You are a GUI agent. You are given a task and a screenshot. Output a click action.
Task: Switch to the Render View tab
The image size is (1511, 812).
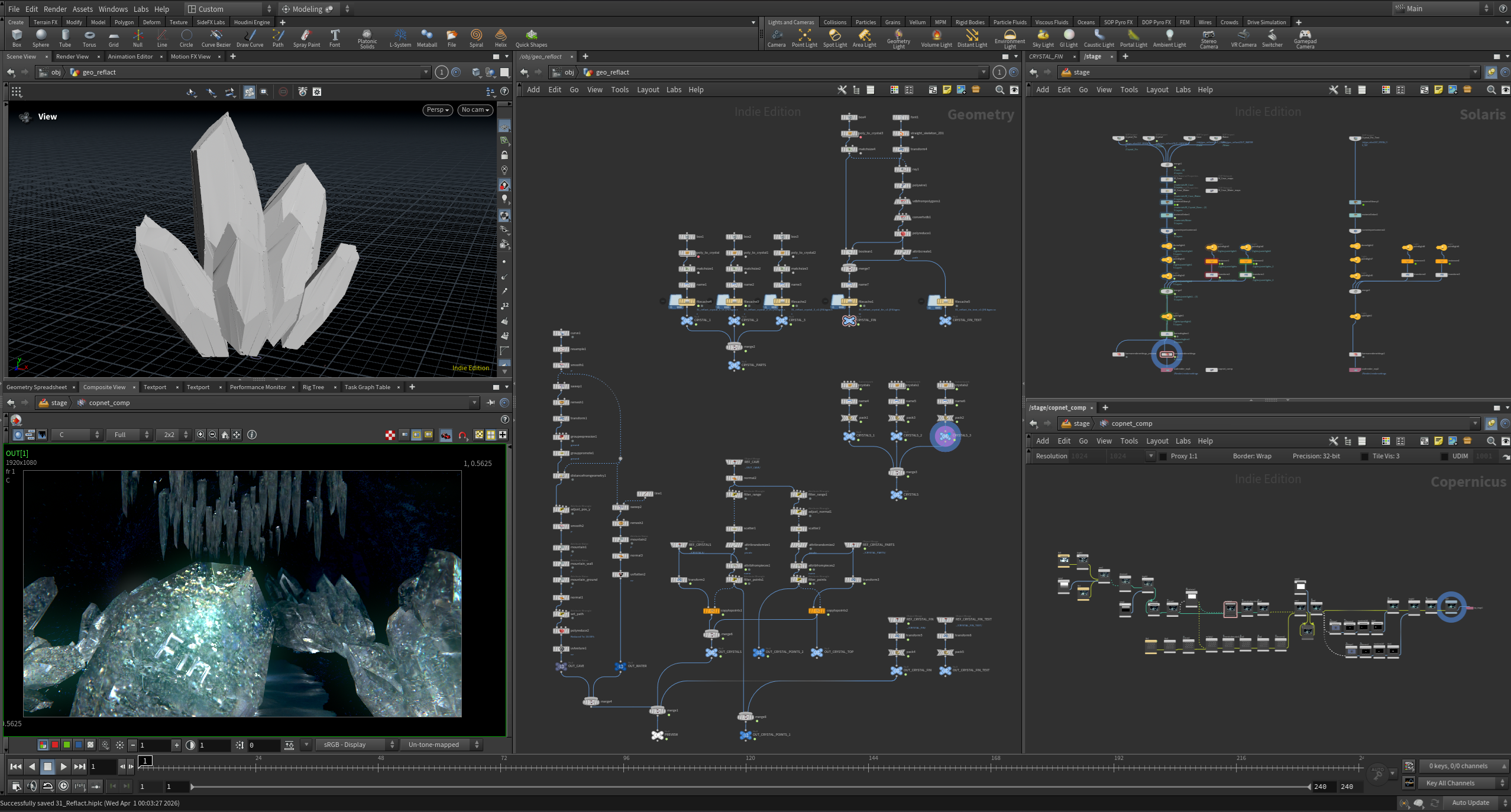[72, 57]
